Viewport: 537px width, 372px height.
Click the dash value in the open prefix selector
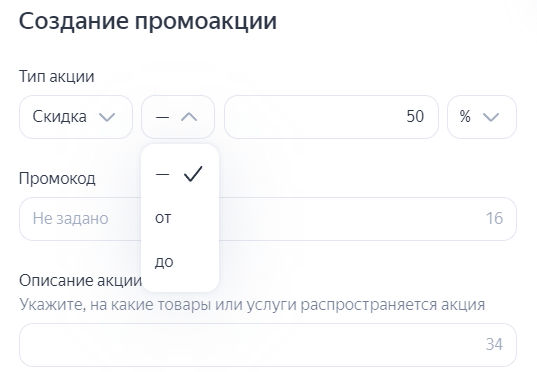pos(162,117)
